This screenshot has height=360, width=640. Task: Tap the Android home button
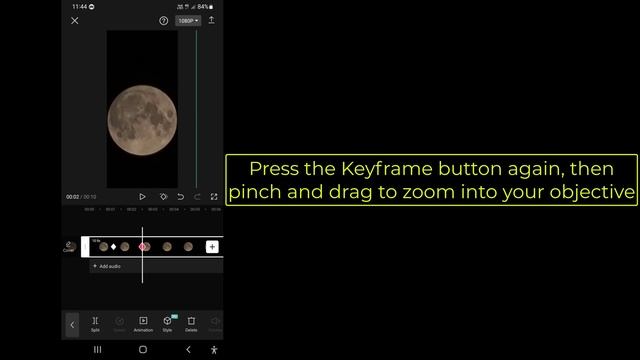pos(143,349)
